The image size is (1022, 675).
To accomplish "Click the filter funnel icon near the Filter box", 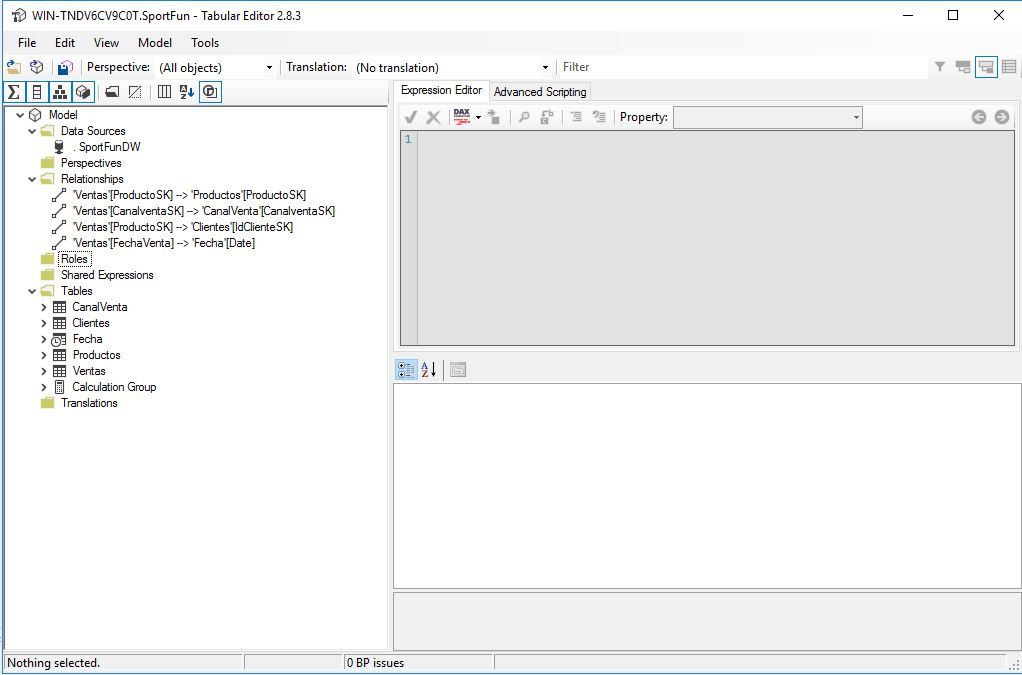I will [939, 66].
